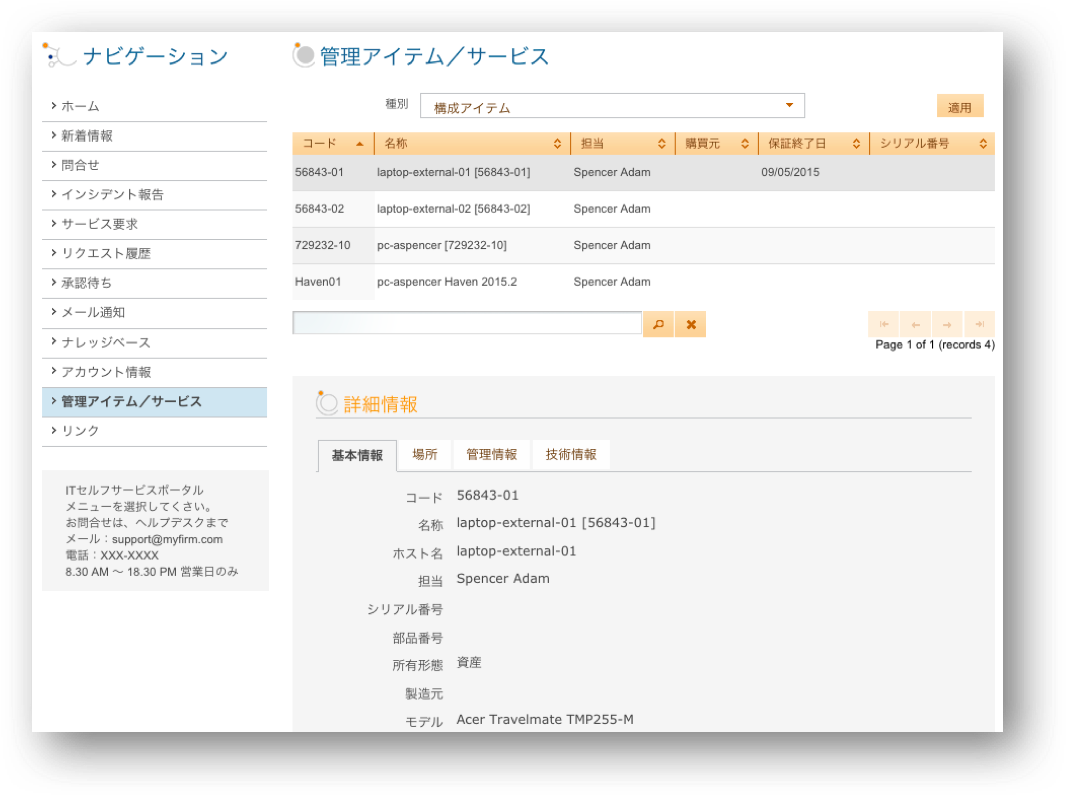
Task: Clear the search with the X button
Action: point(691,324)
